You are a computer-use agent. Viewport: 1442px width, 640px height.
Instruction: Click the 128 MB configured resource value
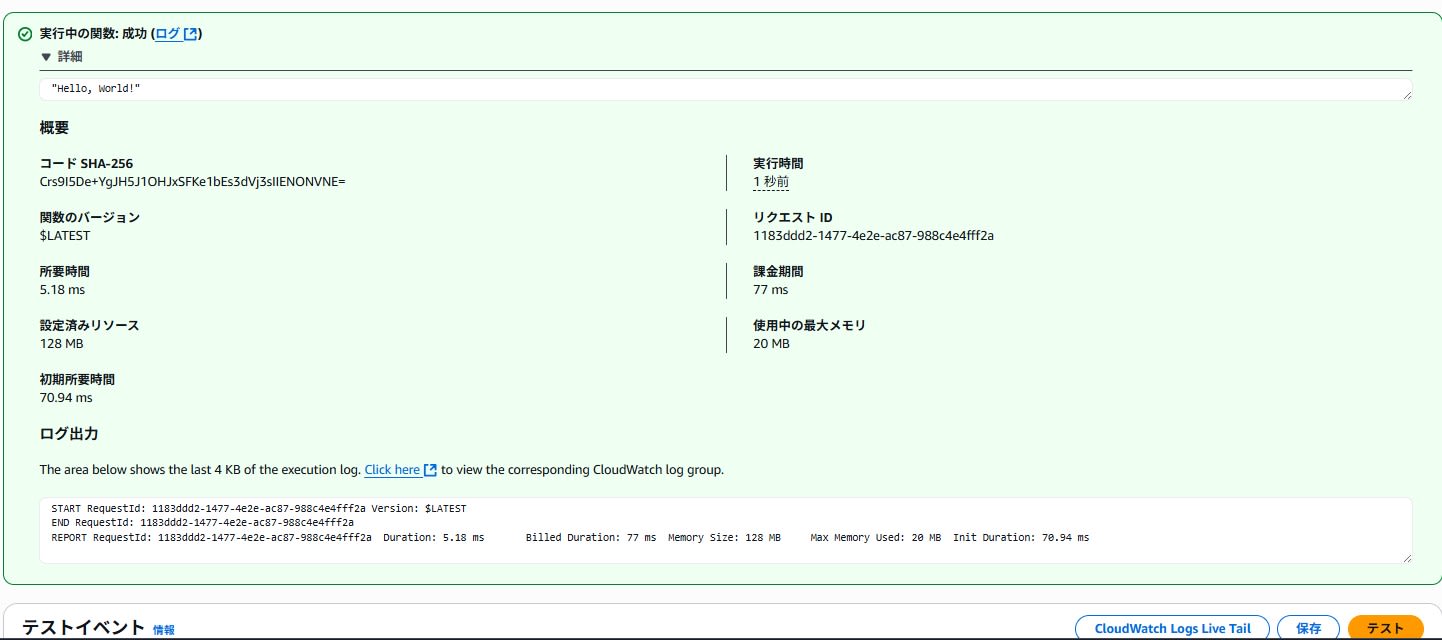[61, 344]
